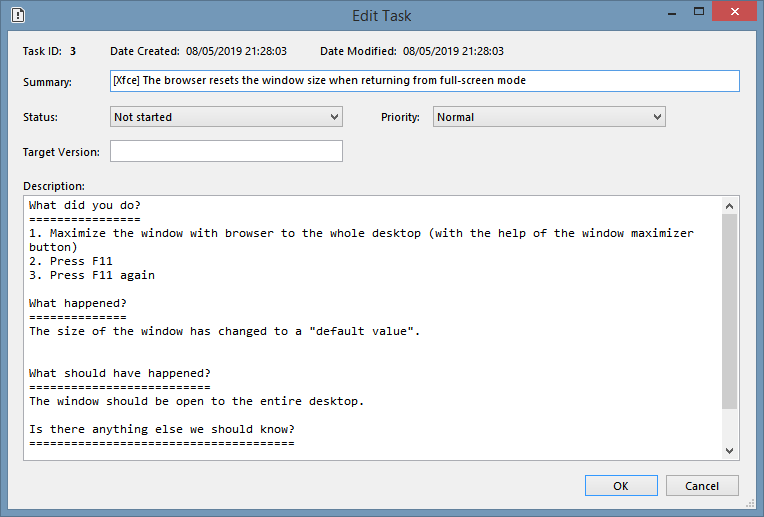
Task: Focus the empty Target Version field
Action: (x=226, y=151)
